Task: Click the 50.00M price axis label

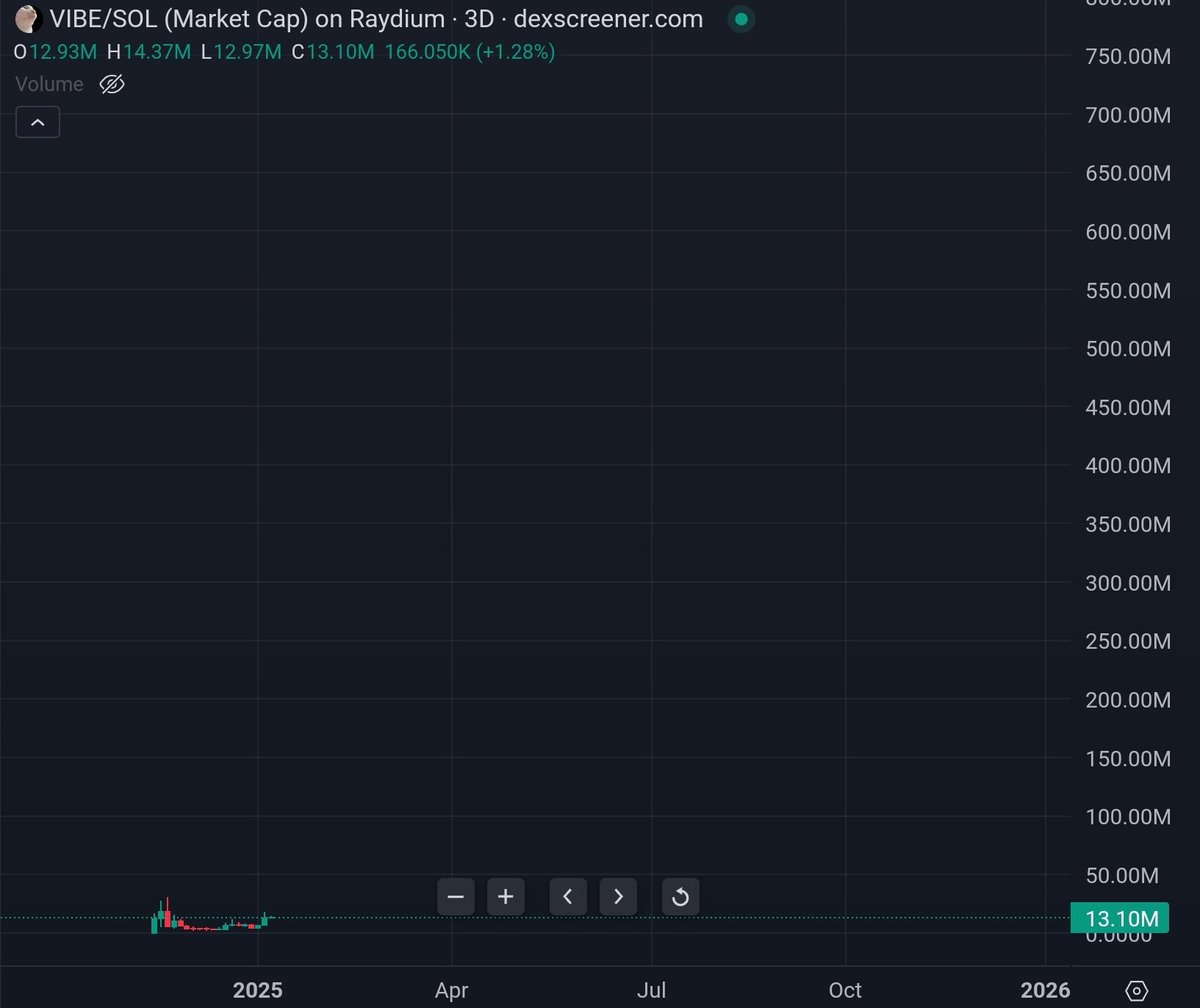Action: [1122, 876]
